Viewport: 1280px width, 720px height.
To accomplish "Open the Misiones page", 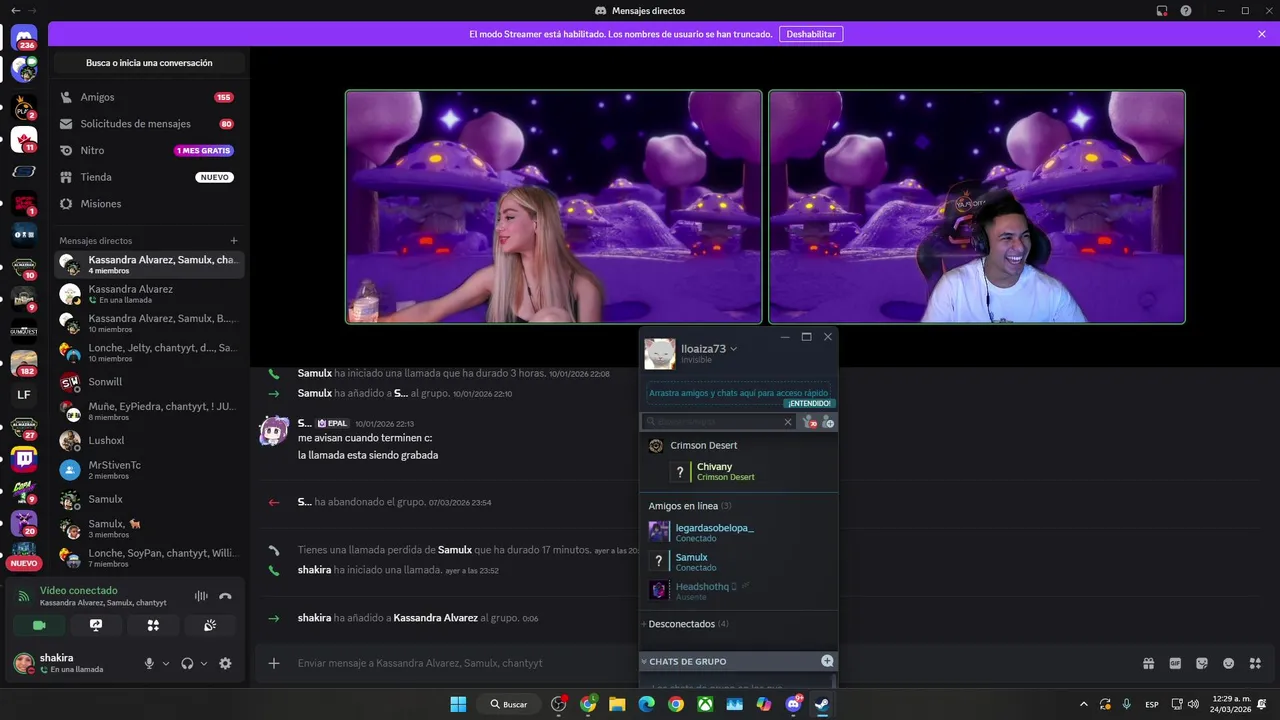I will (x=148, y=203).
